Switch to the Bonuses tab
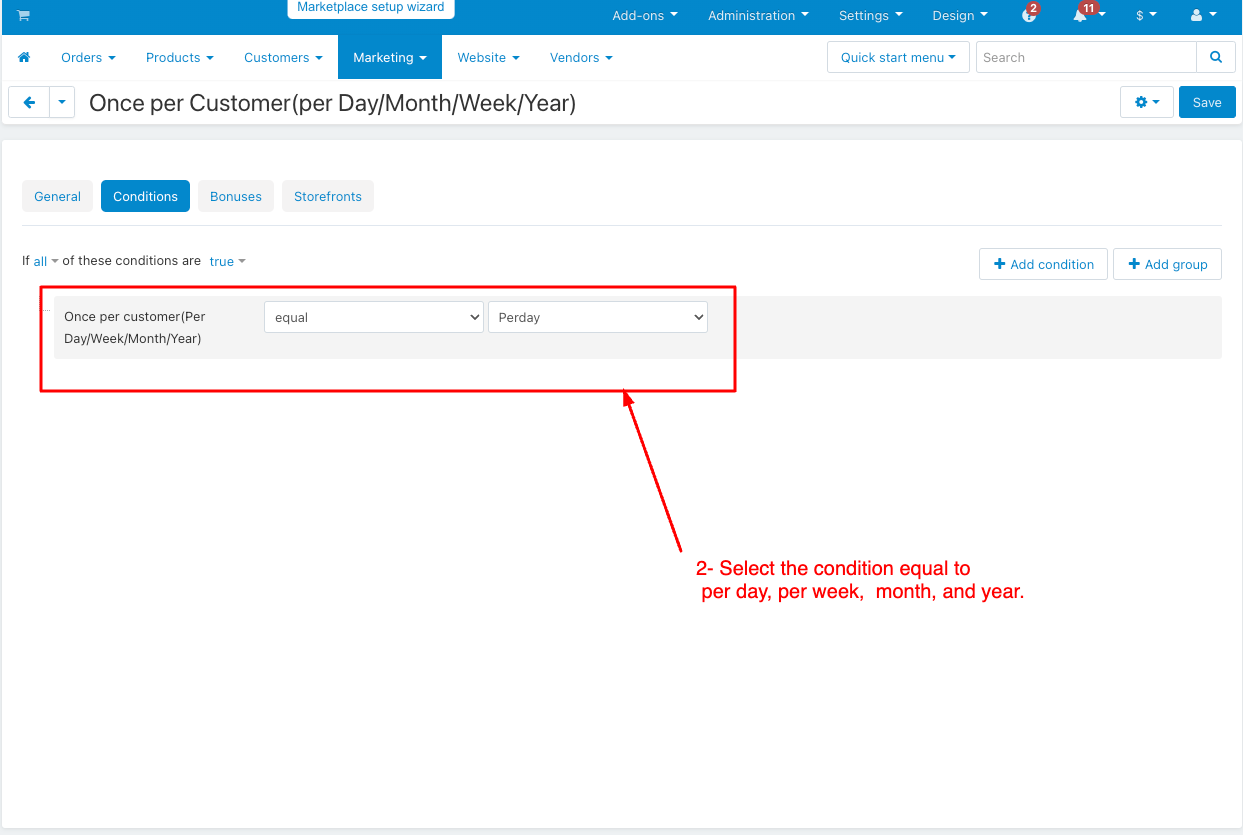Image resolution: width=1243 pixels, height=835 pixels. tap(236, 197)
